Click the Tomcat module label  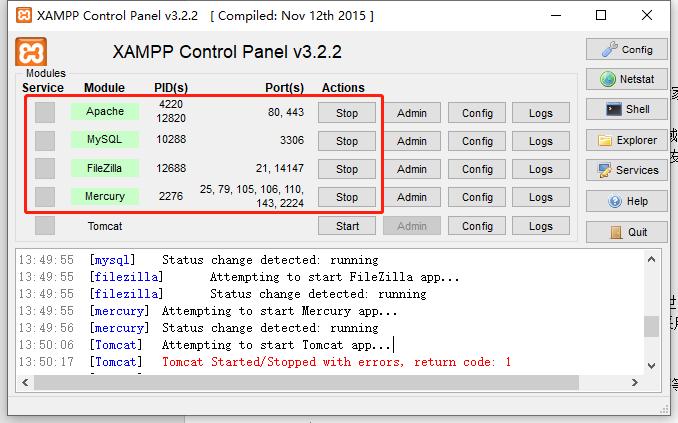coord(105,226)
